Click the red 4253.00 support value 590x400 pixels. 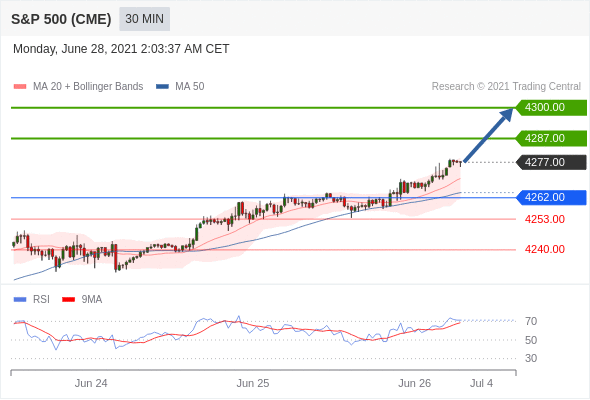(x=544, y=219)
